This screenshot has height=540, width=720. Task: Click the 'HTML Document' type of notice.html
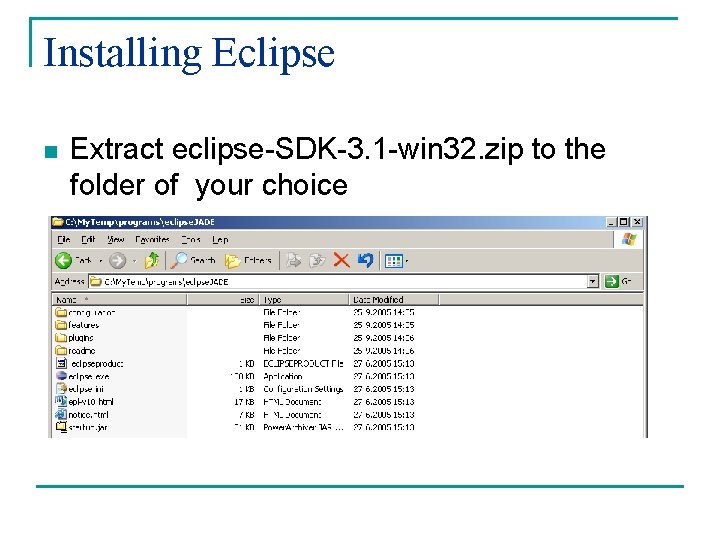292,415
